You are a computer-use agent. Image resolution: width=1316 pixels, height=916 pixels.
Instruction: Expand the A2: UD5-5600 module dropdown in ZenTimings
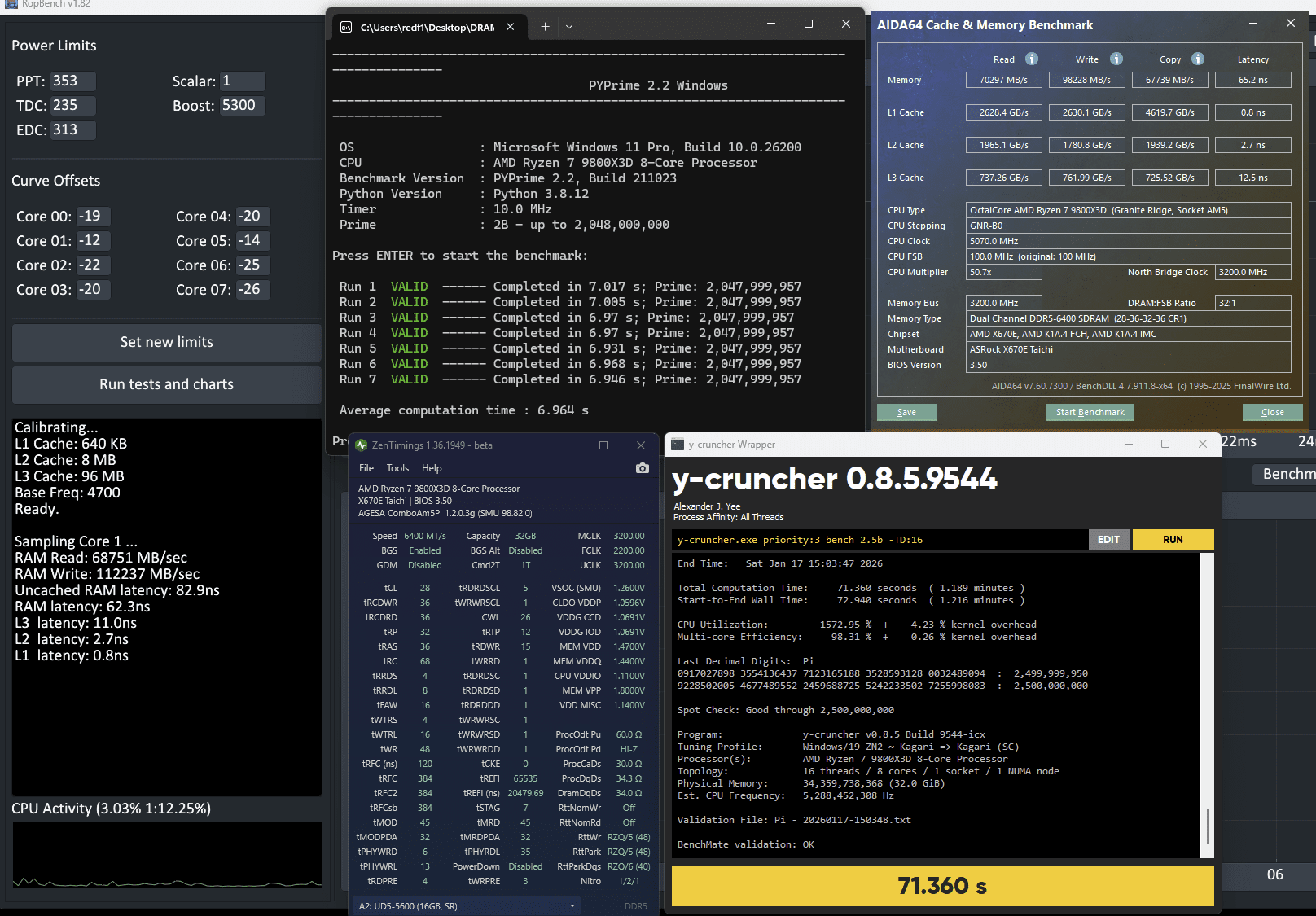pos(467,906)
